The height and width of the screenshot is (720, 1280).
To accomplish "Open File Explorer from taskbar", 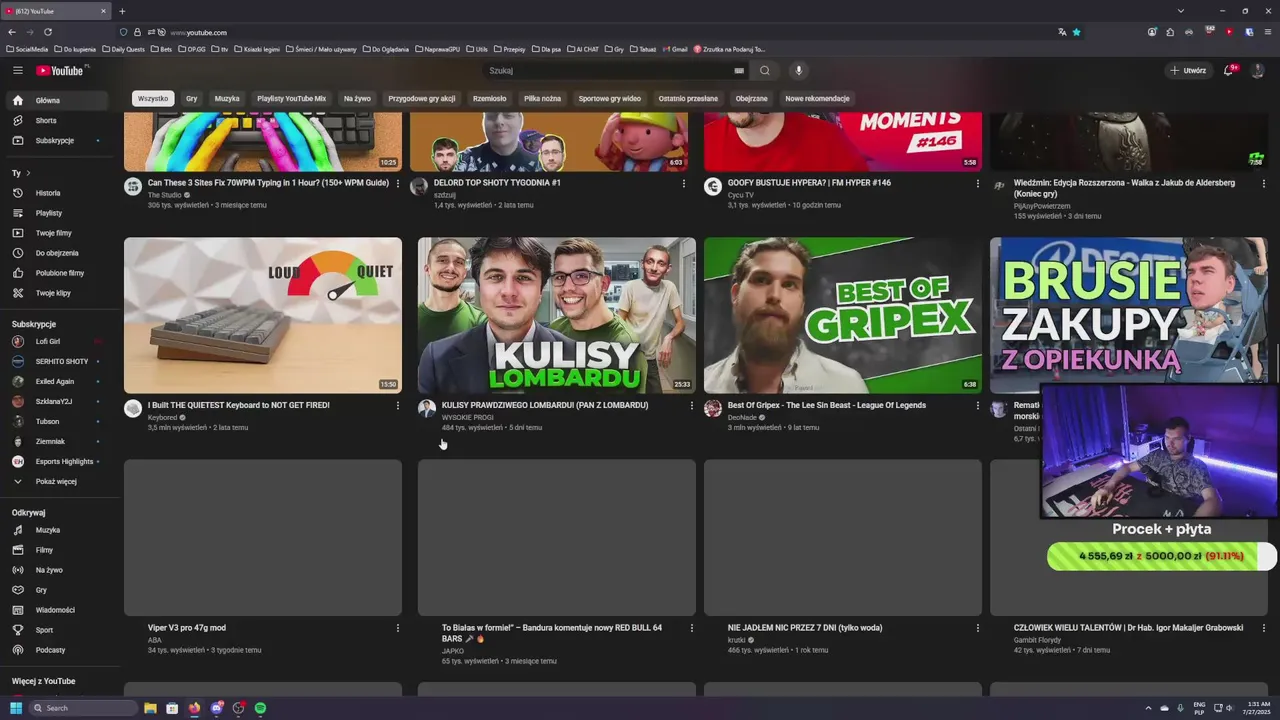I will (150, 708).
